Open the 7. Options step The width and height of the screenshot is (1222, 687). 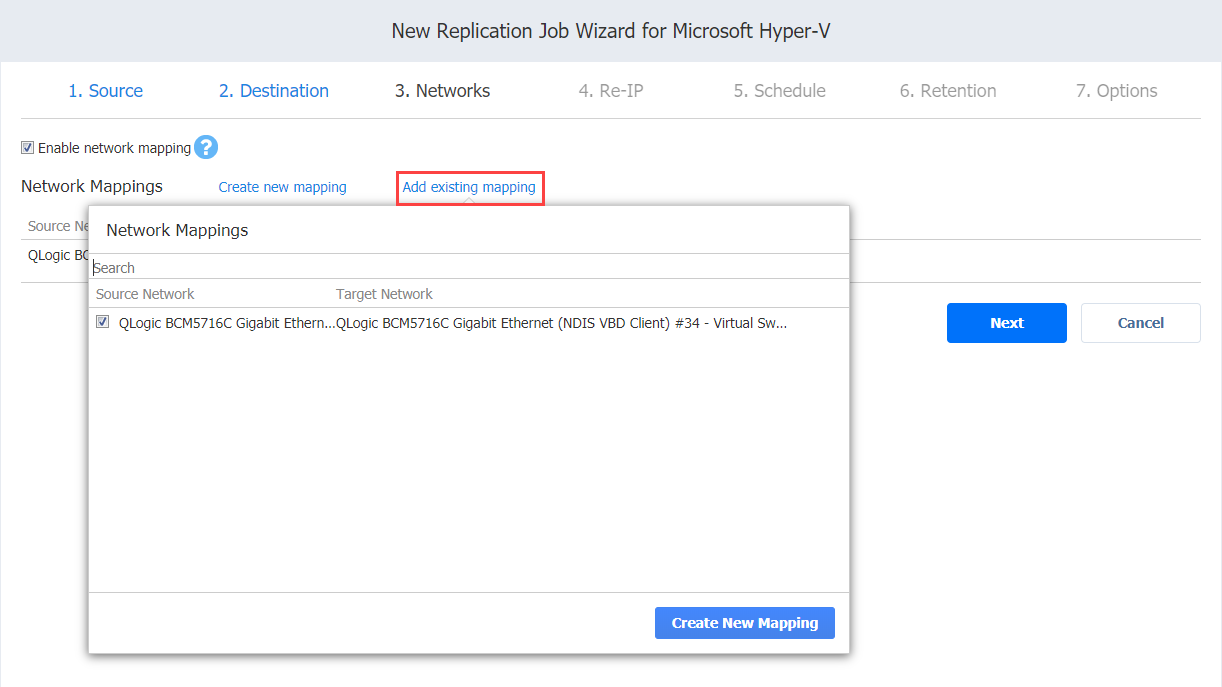click(x=1116, y=91)
